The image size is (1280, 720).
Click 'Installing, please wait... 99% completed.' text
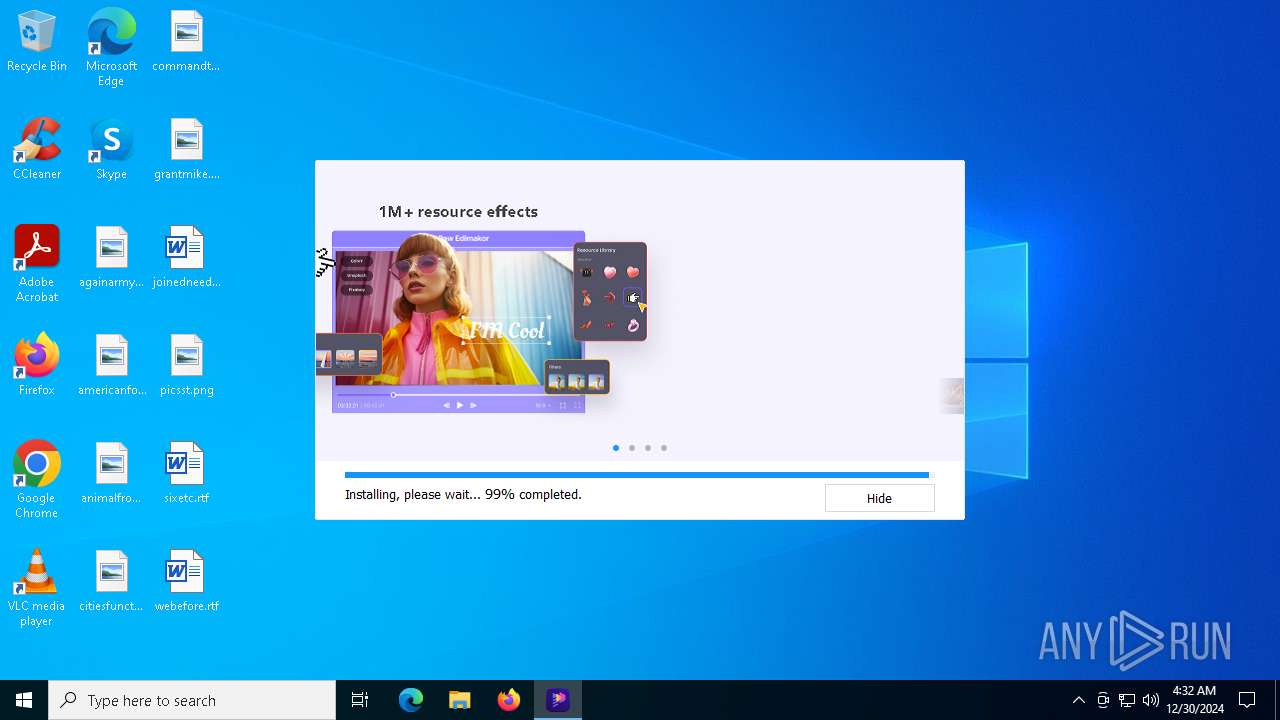click(x=463, y=494)
